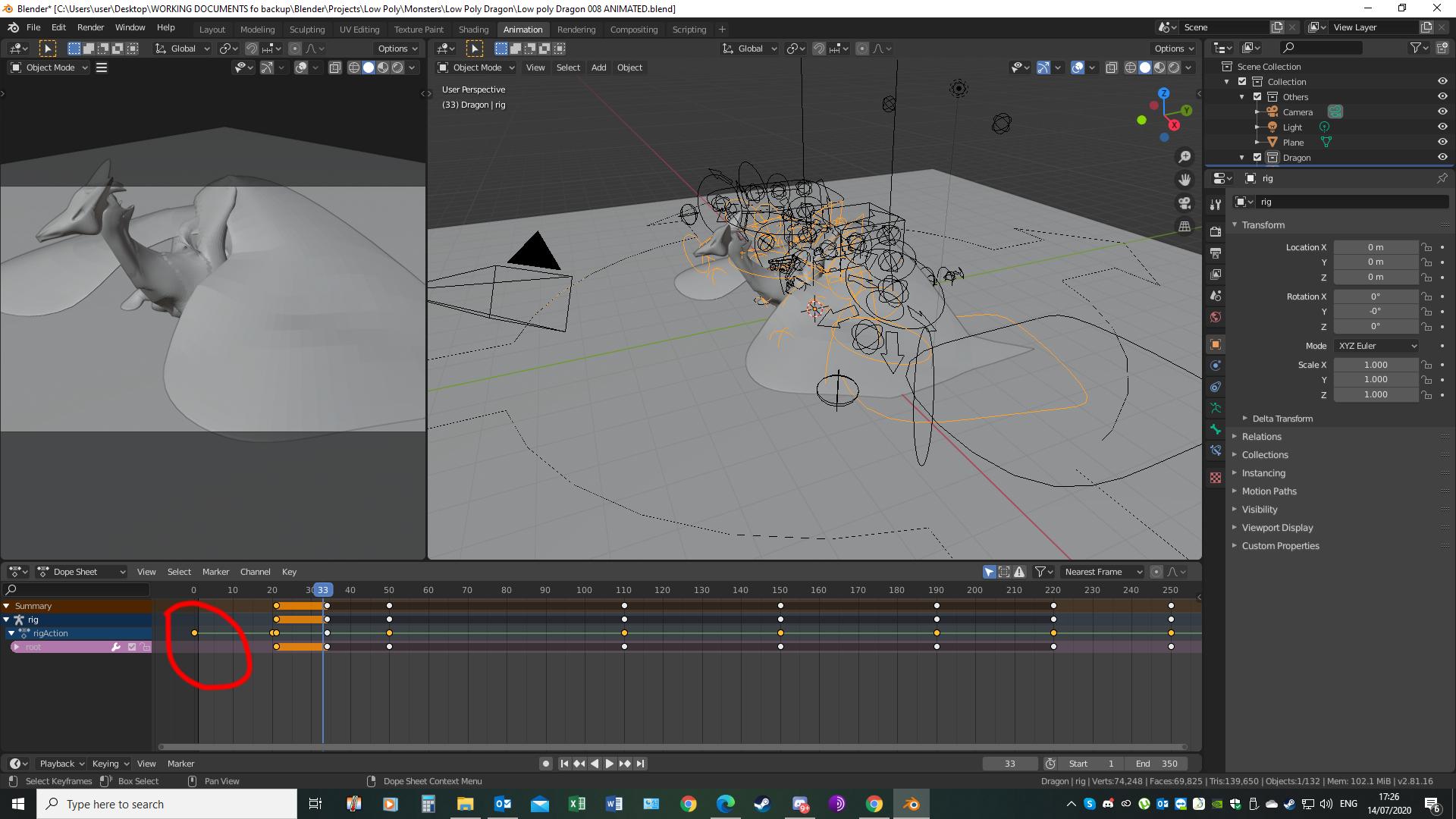
Task: Open the Channel menu in Dope Sheet
Action: point(255,572)
